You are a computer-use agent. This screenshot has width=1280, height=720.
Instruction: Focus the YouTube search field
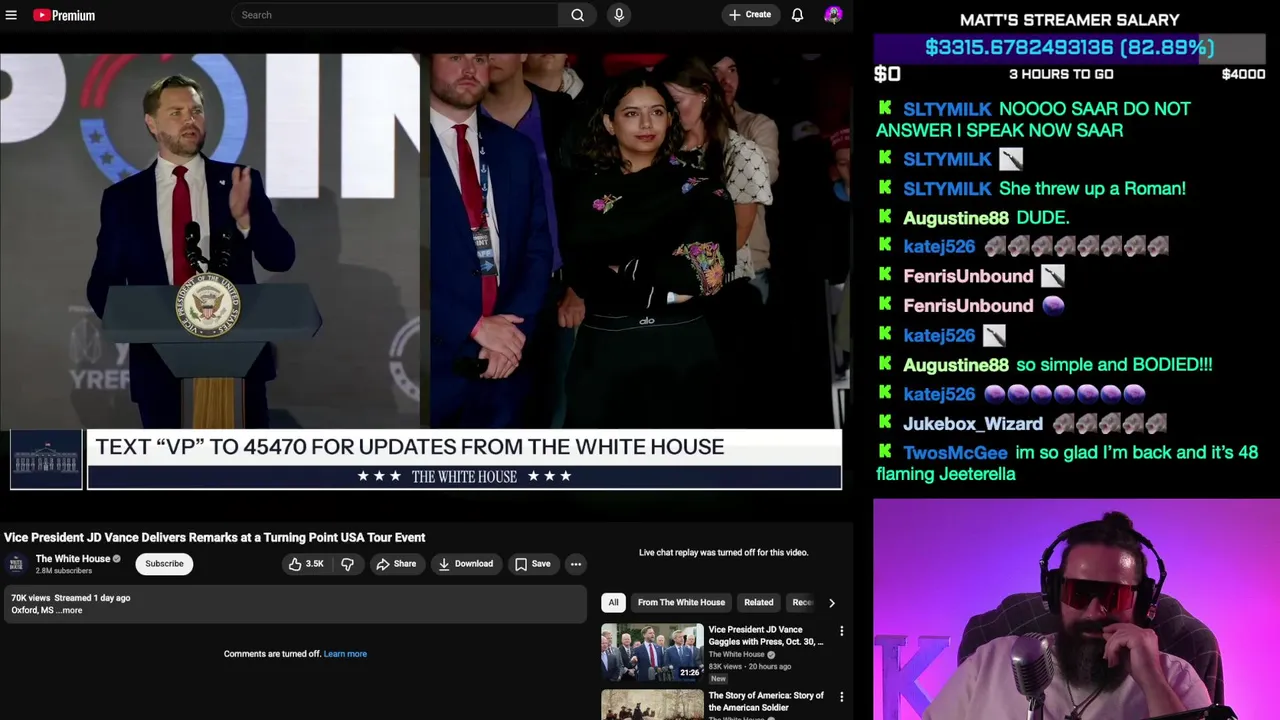(x=395, y=15)
